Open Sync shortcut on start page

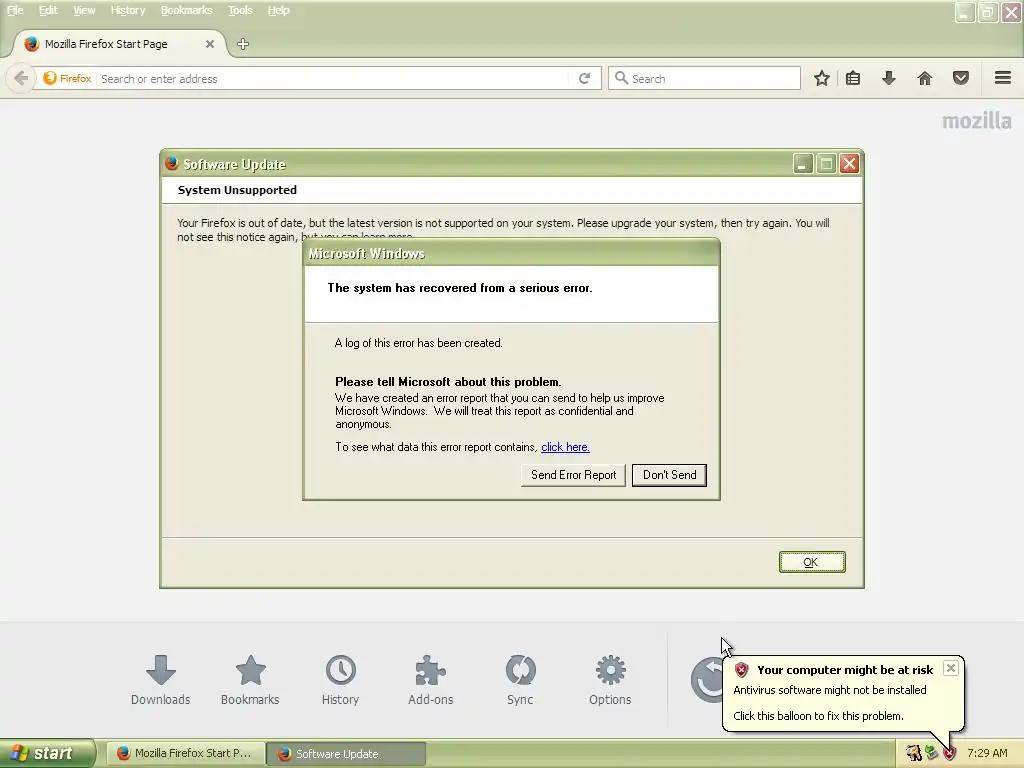[x=520, y=680]
